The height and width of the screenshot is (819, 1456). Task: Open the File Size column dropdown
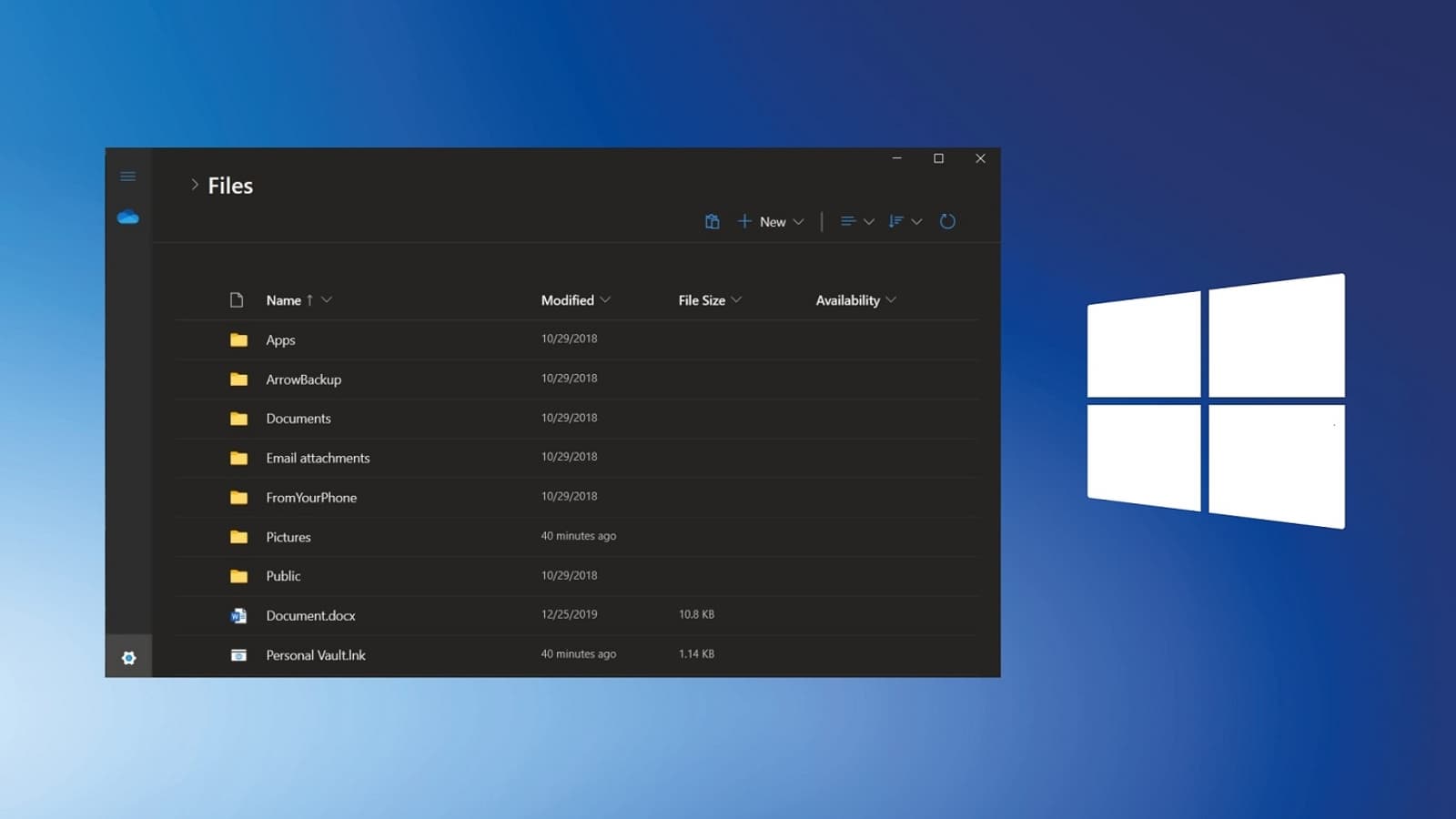736,300
